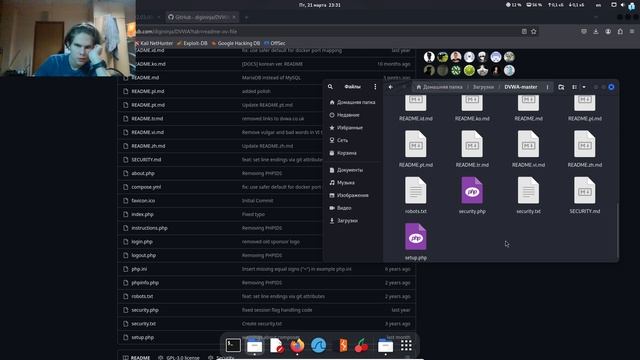Select README.vi.md file in Files
Viewport: 640px width, 360px height.
(529, 149)
